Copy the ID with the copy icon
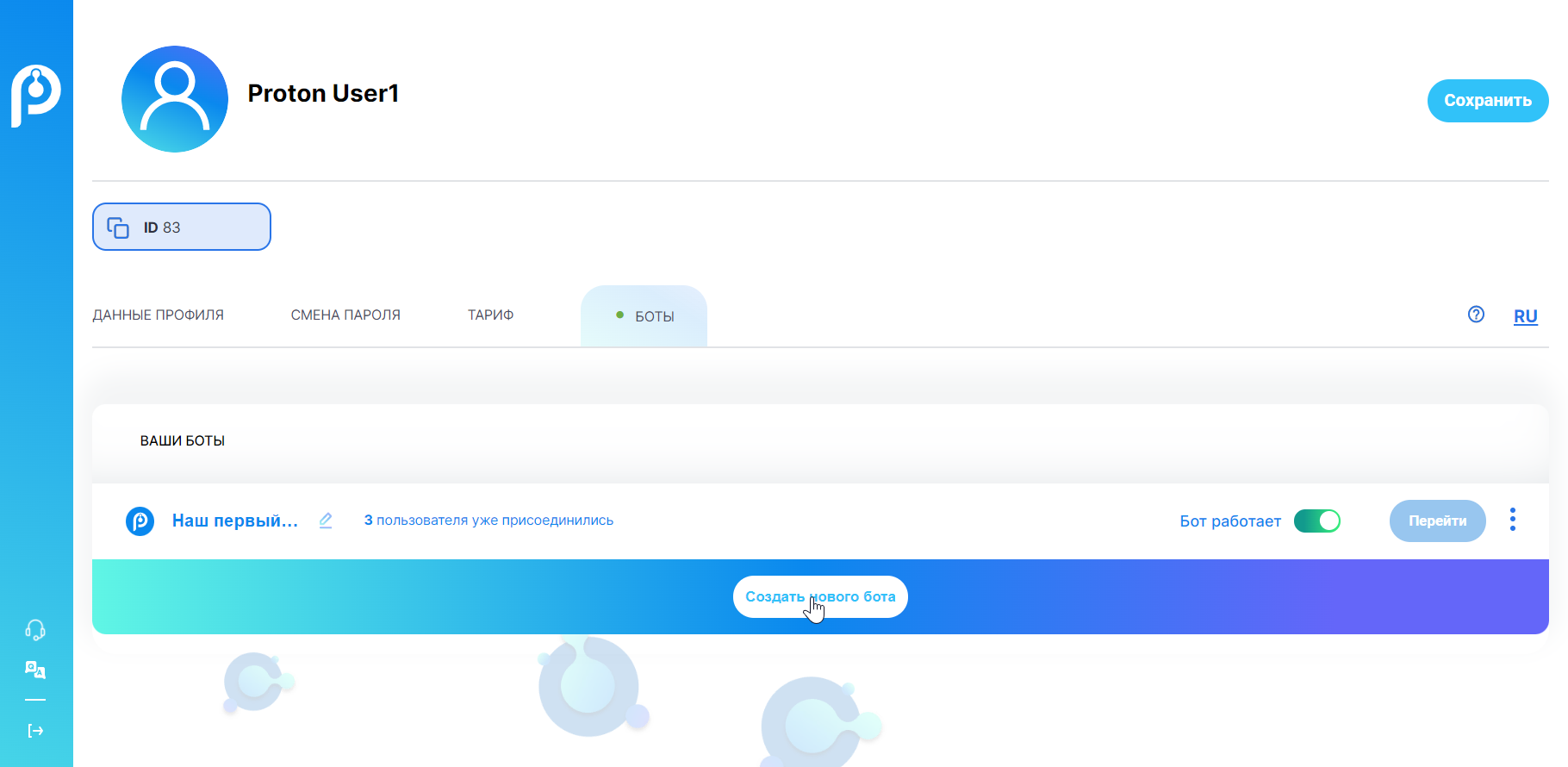The width and height of the screenshot is (1568, 767). click(x=118, y=228)
